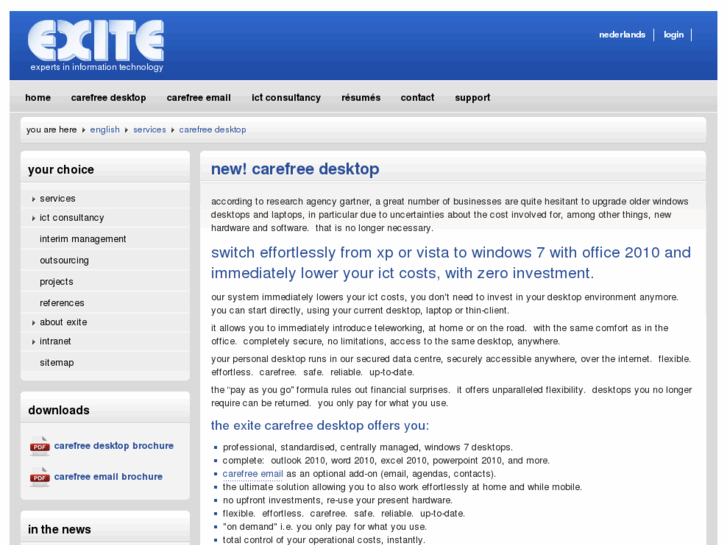Image resolution: width=727 pixels, height=545 pixels.
Task: Click the services breadcrumb link
Action: (149, 130)
